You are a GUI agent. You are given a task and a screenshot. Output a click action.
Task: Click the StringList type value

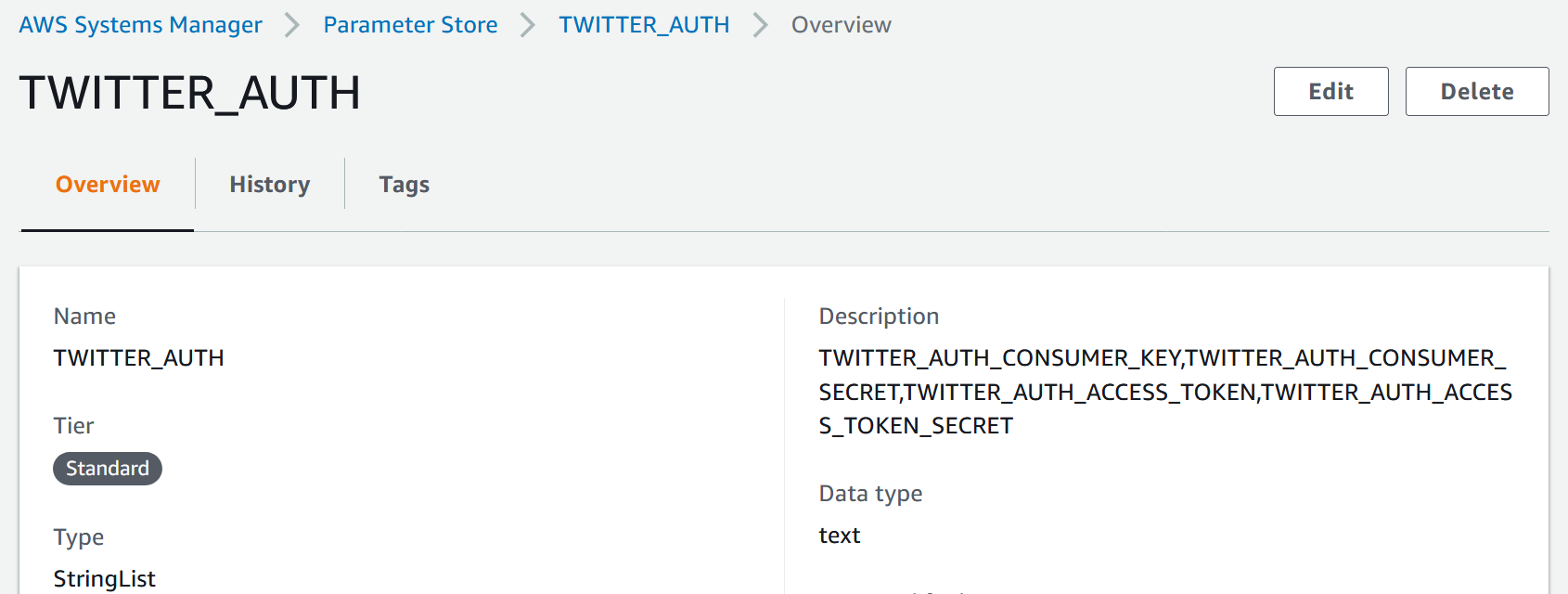point(104,579)
